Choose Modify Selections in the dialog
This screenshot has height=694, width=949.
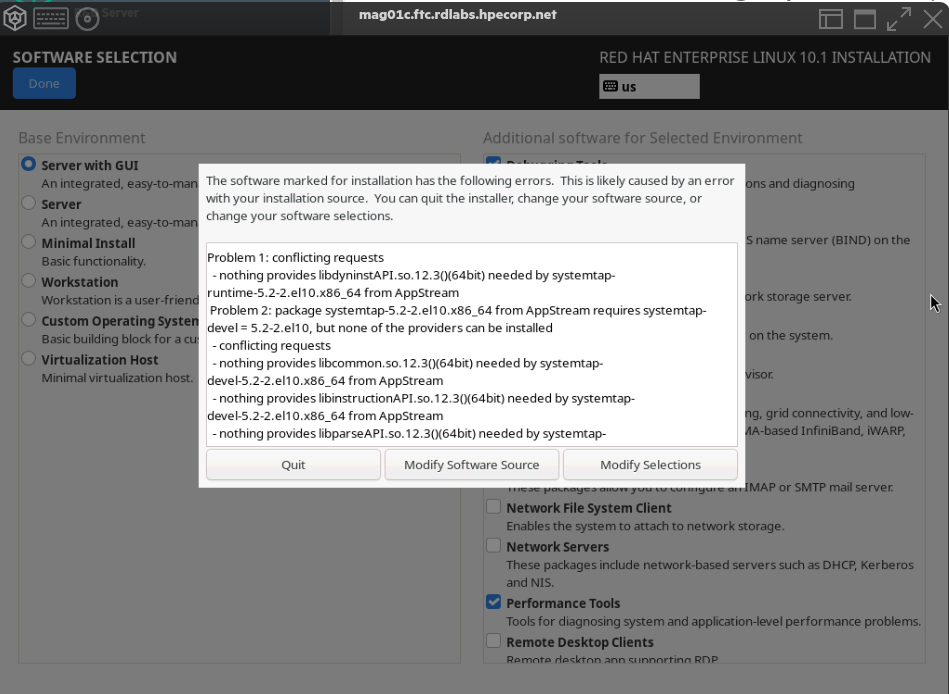[650, 465]
